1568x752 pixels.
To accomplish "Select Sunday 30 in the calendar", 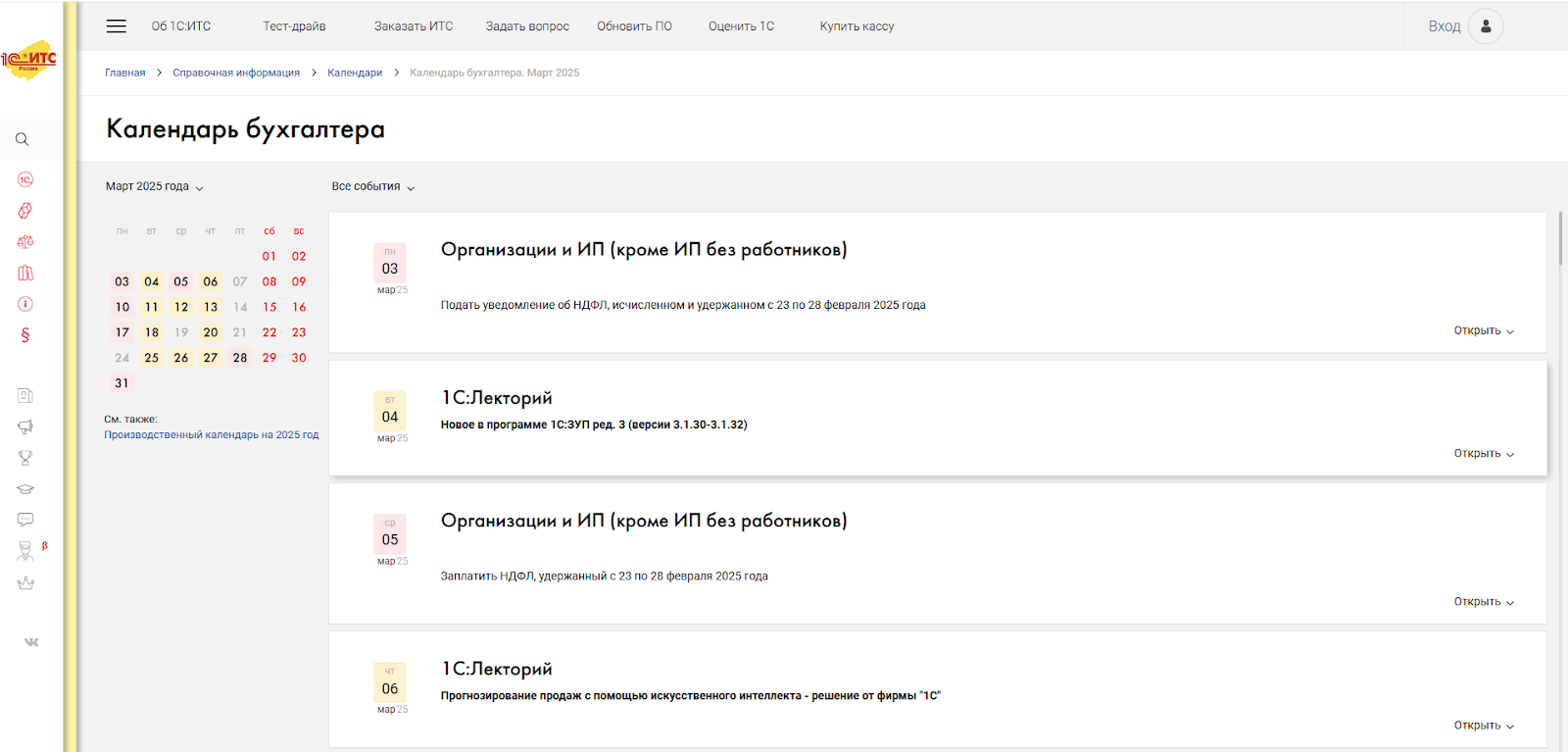I will pos(299,358).
